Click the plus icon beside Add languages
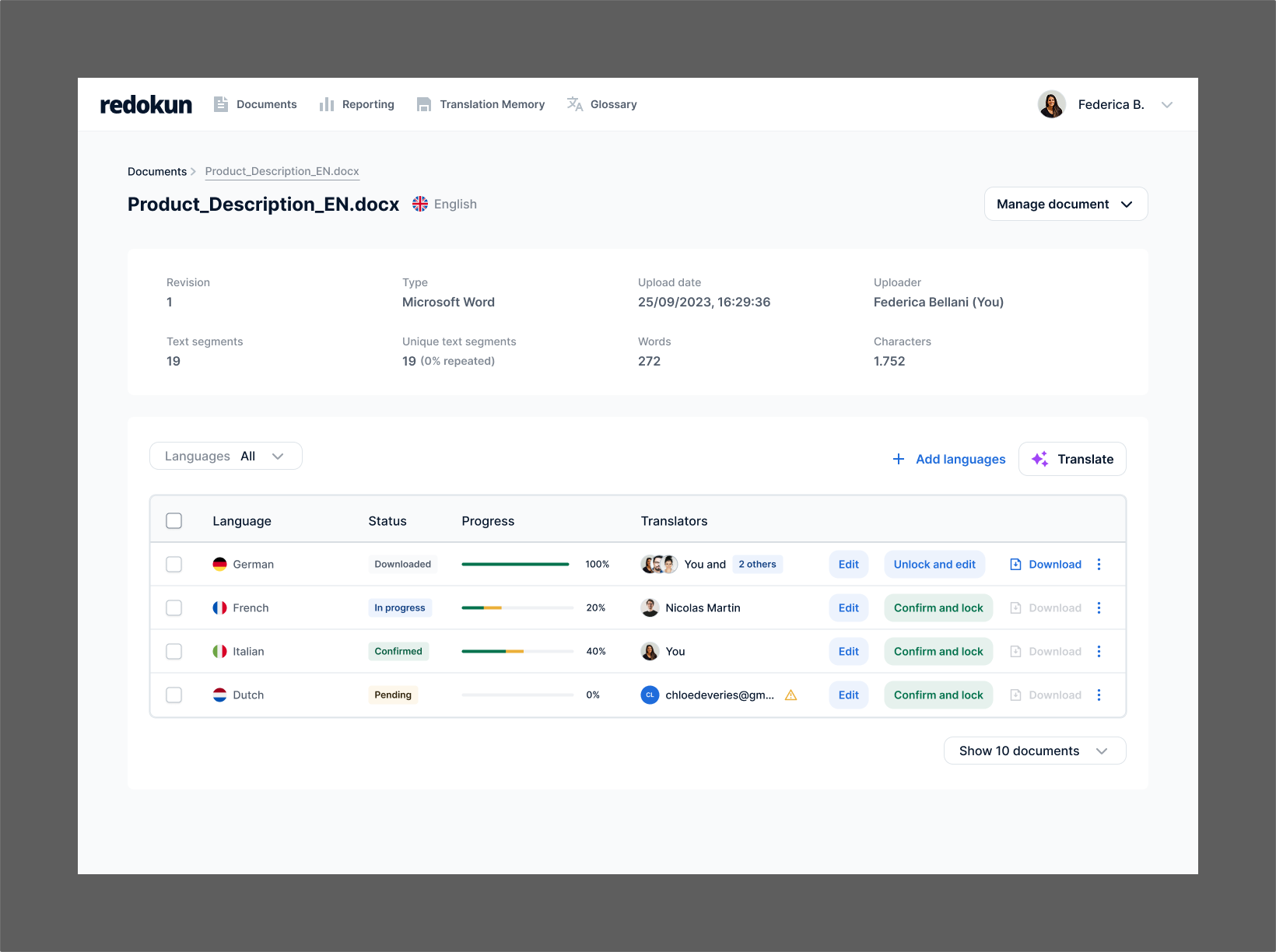 899,459
